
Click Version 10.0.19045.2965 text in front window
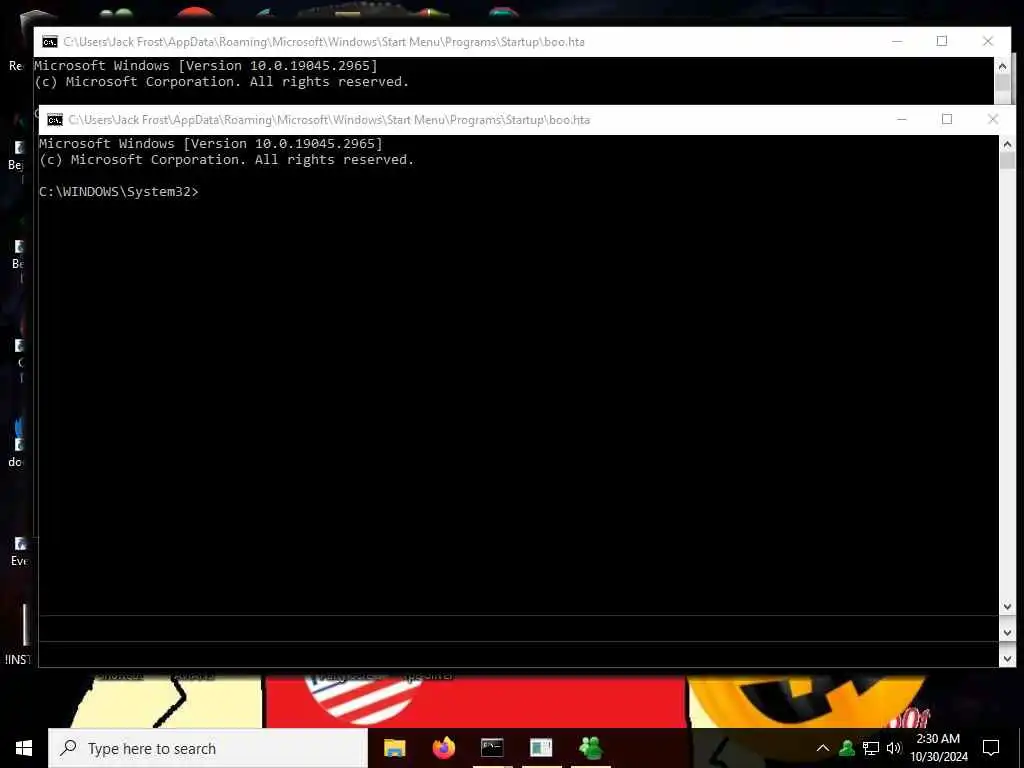(x=283, y=144)
